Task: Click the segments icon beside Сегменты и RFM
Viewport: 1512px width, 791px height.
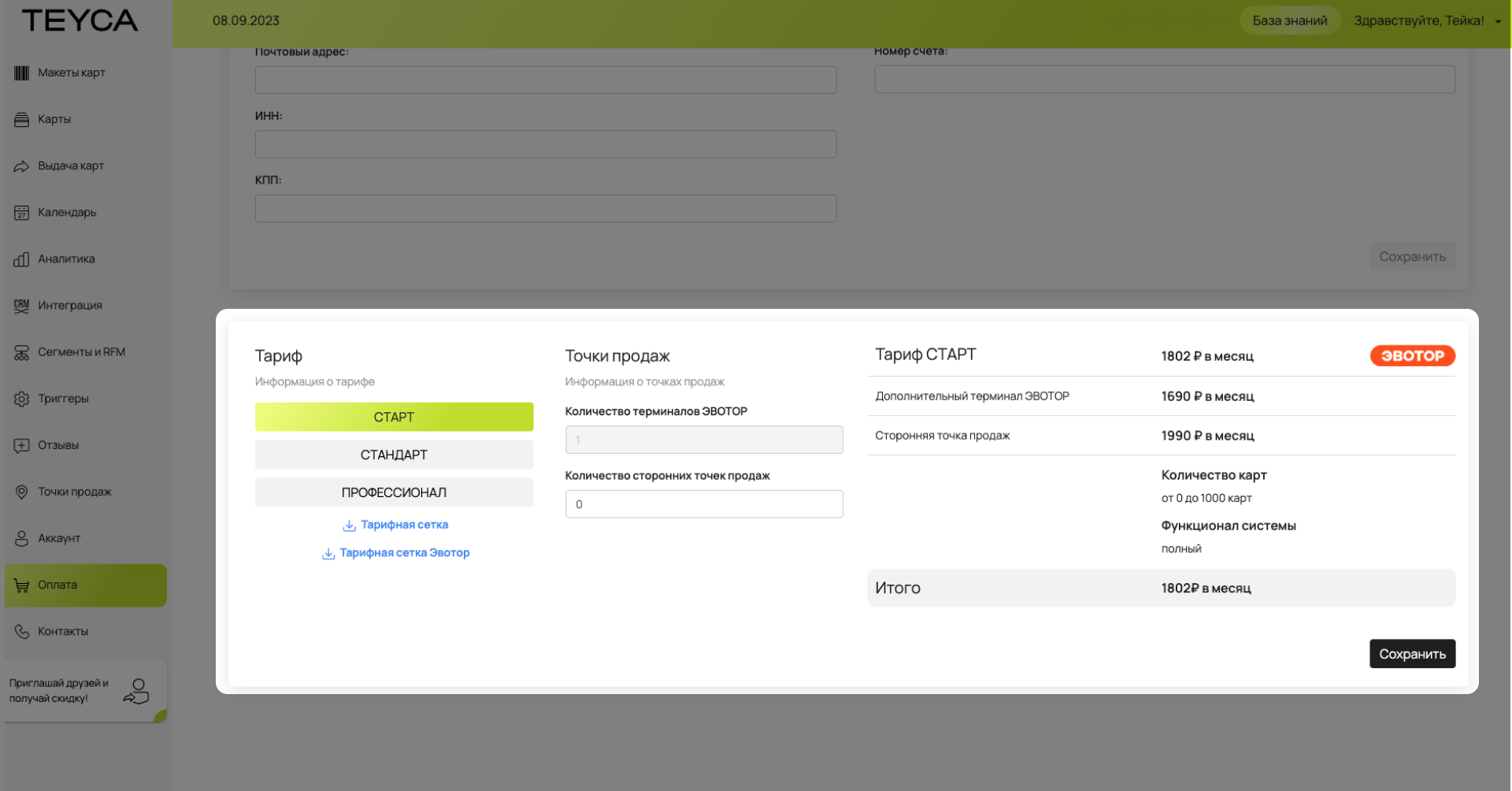Action: pyautogui.click(x=21, y=352)
